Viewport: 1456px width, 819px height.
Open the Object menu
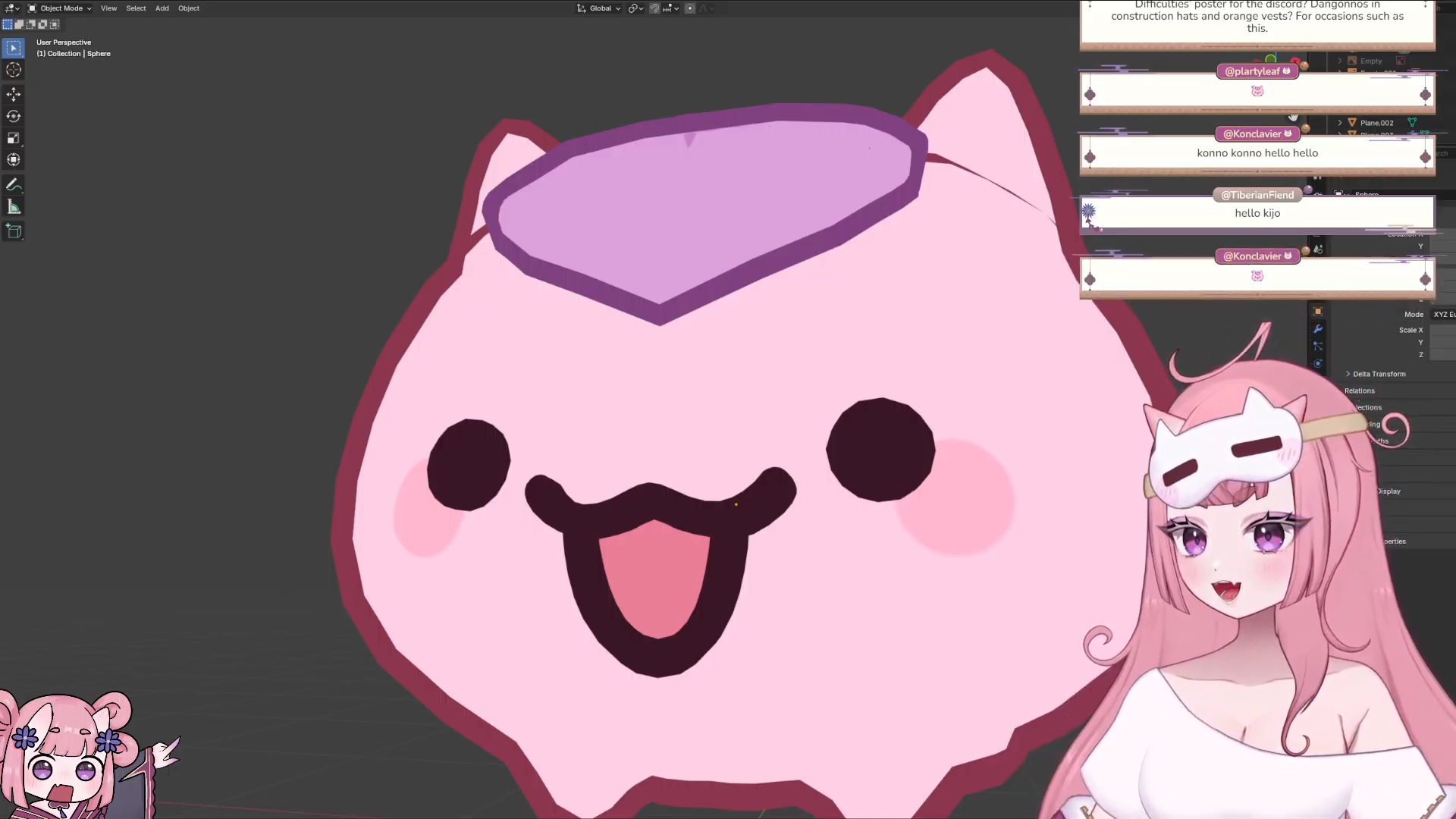pyautogui.click(x=189, y=8)
